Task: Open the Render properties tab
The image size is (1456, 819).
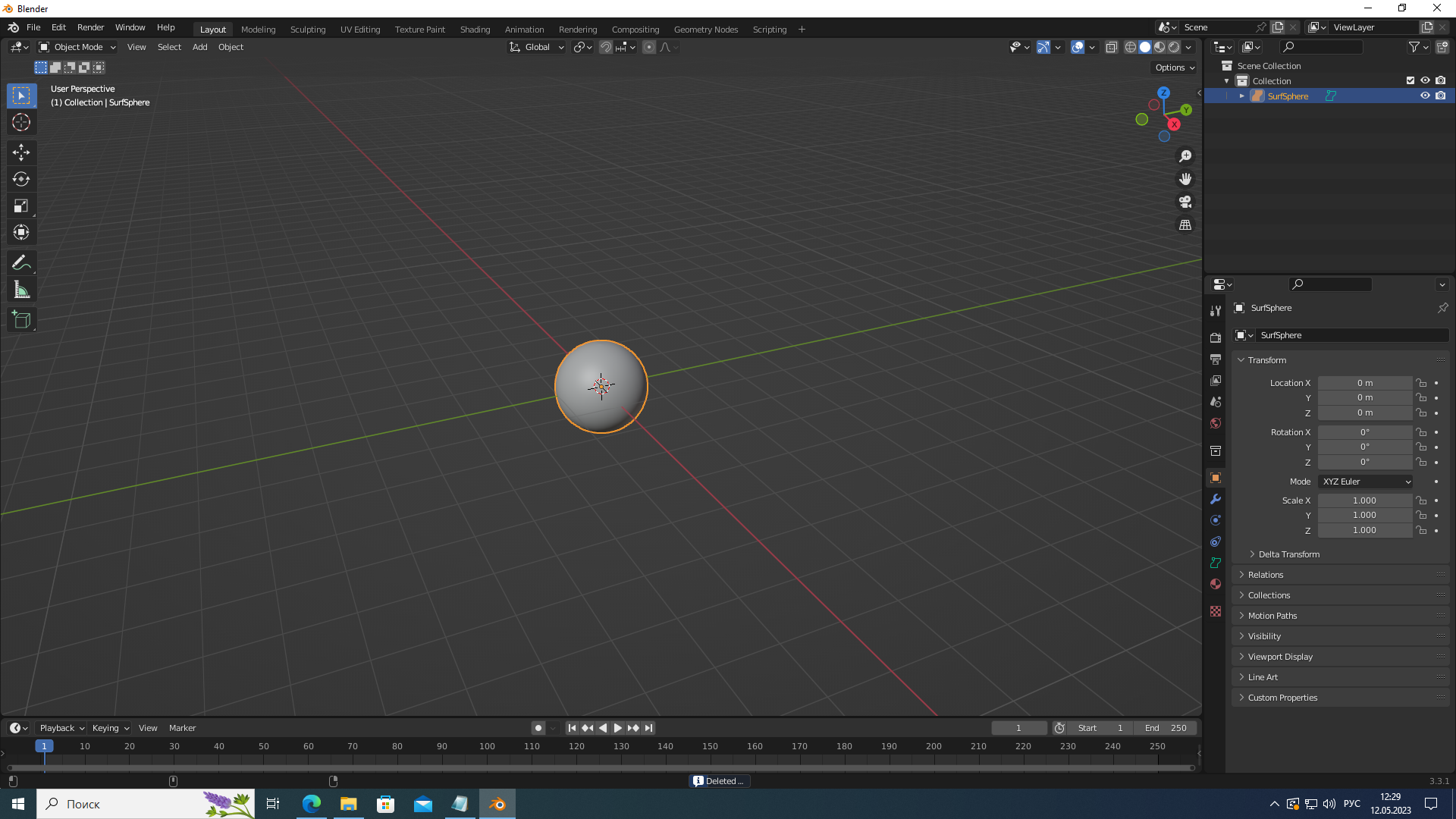Action: 1216,337
